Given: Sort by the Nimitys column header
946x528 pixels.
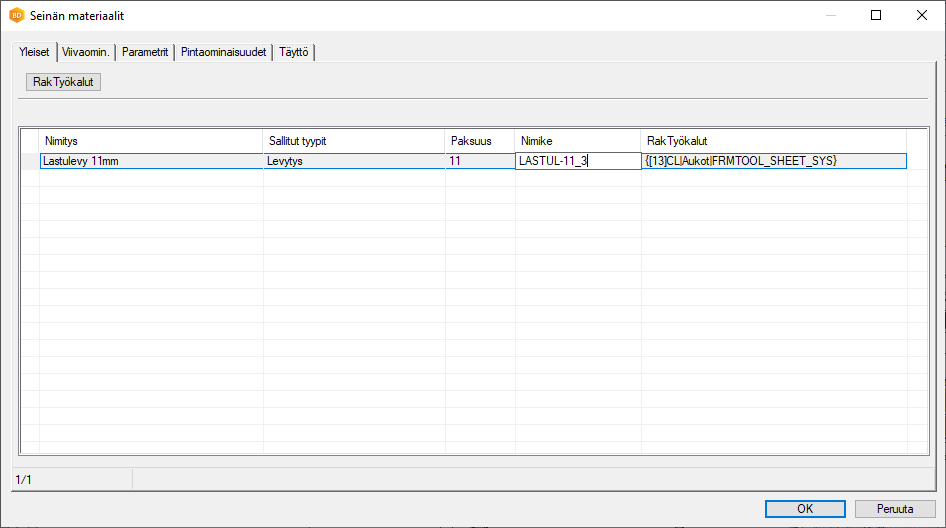Looking at the screenshot, I should (x=150, y=141).
